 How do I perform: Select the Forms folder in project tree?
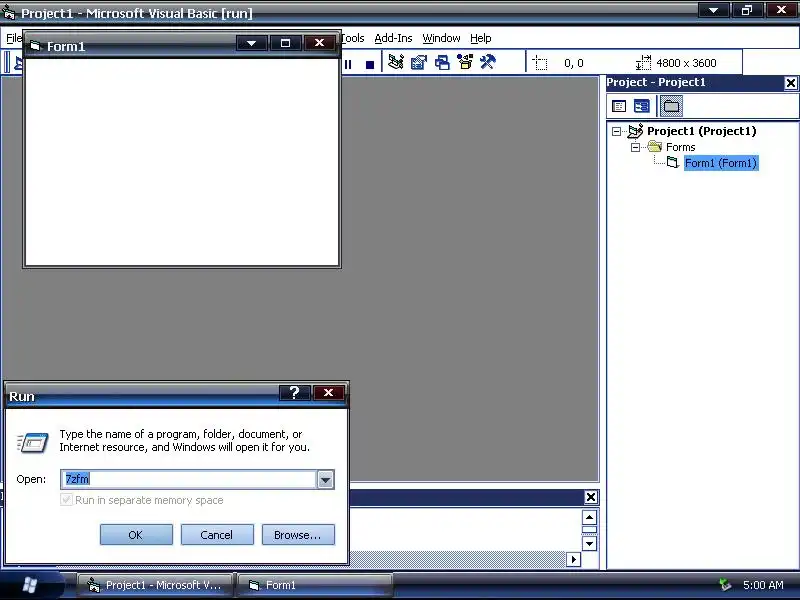click(x=680, y=147)
